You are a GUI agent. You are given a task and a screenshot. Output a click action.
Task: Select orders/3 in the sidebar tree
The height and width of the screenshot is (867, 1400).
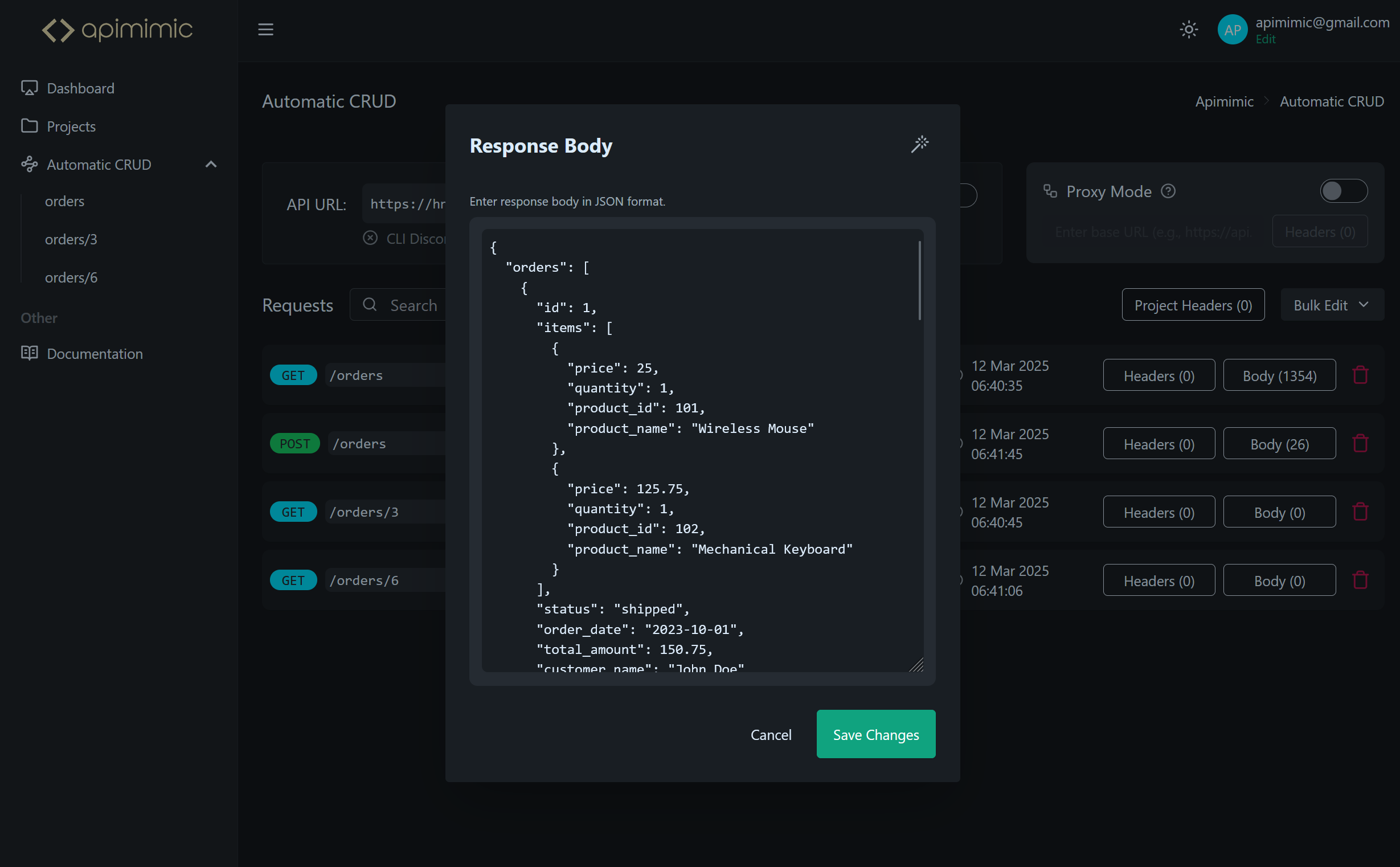[71, 239]
